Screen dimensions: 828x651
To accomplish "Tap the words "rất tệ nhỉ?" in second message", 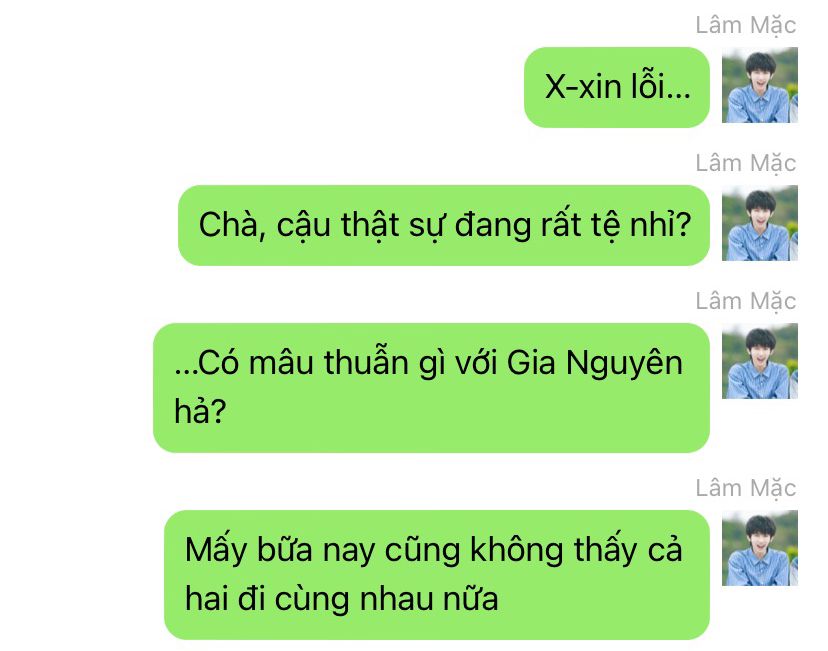I will pos(616,225).
